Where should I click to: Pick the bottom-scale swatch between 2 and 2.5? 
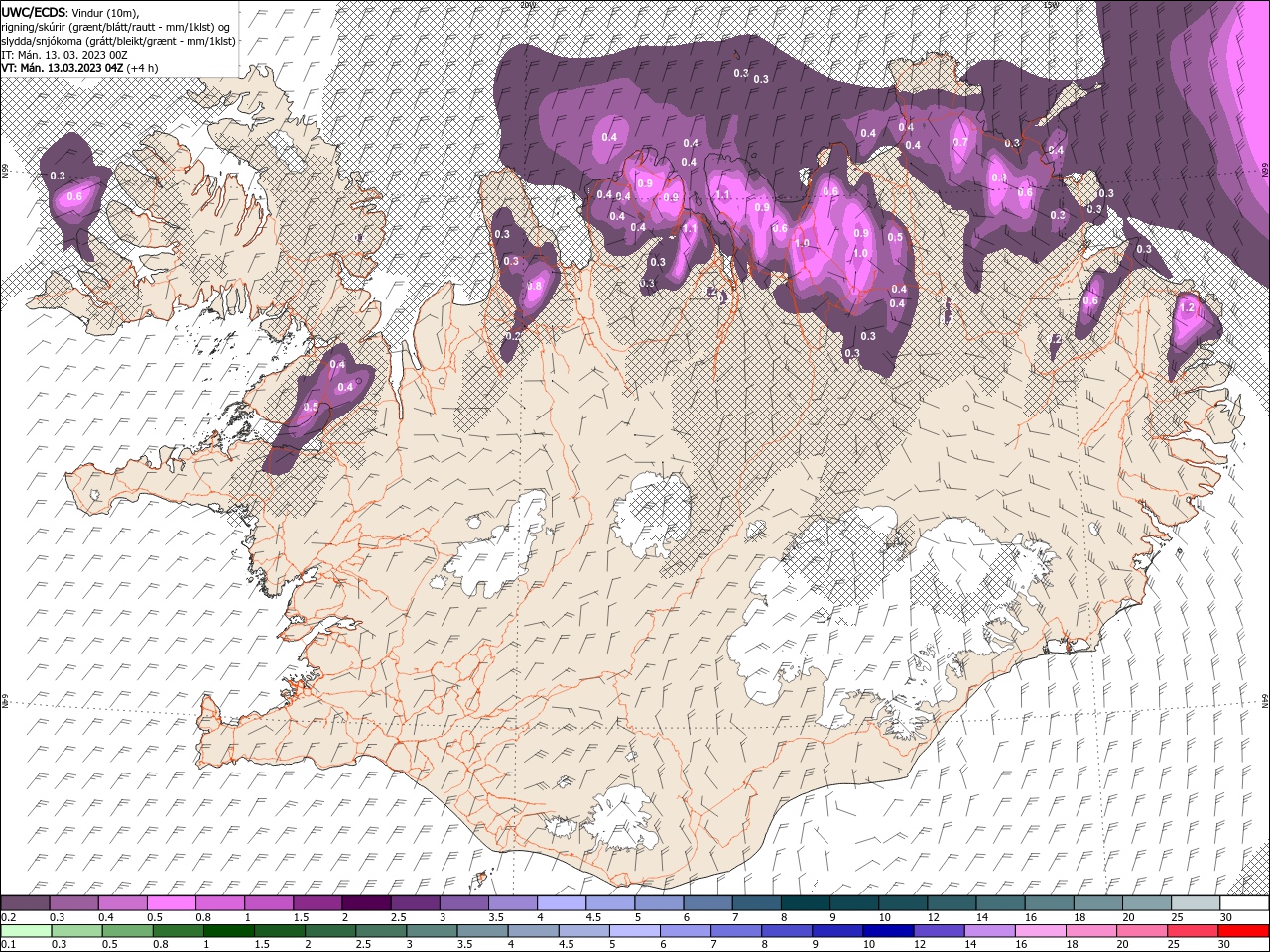330,931
